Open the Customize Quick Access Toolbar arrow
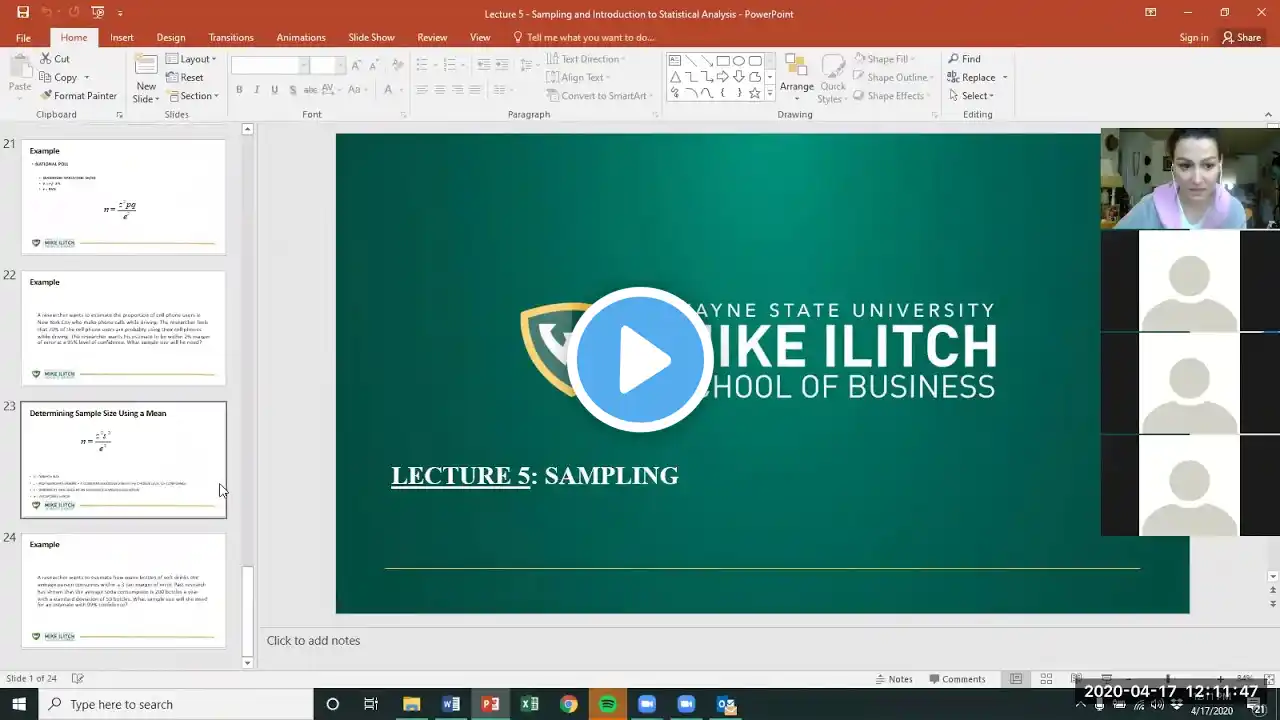 [120, 13]
